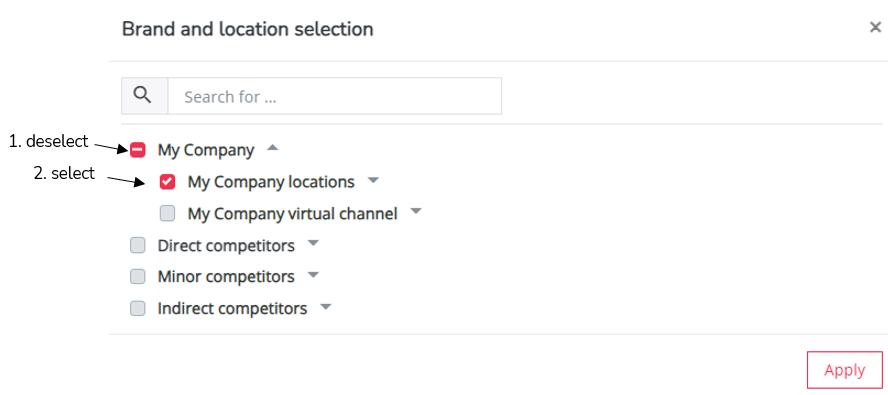Enable the Direct competitors checkbox
Viewport: 888px width, 395px height.
(x=138, y=245)
